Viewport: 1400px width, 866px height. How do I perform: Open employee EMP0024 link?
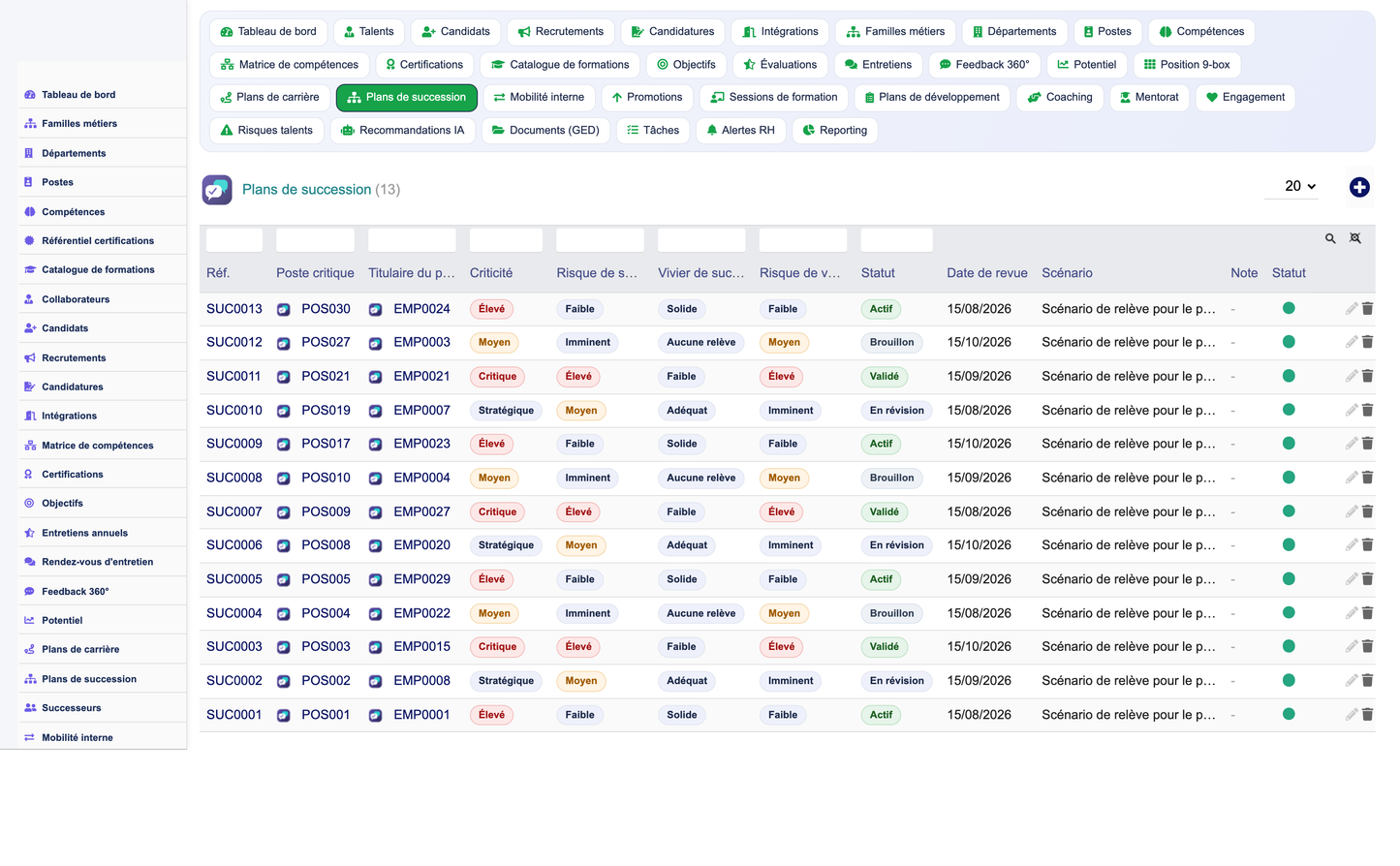(x=421, y=309)
